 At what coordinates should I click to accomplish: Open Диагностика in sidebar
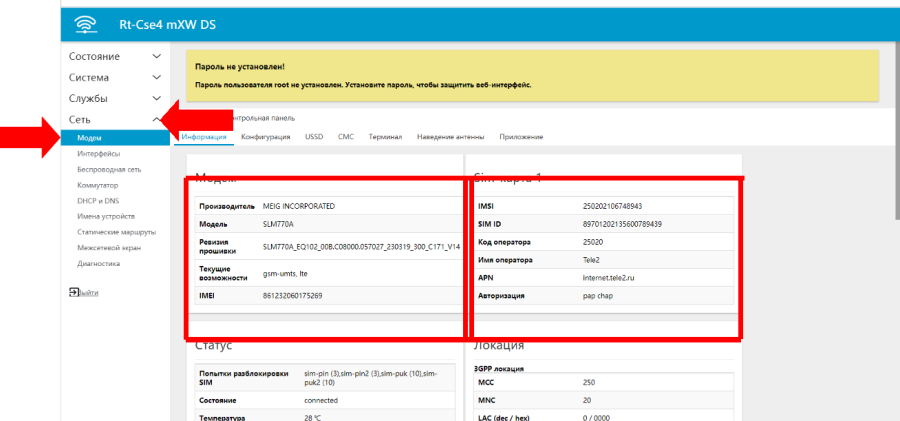[98, 264]
